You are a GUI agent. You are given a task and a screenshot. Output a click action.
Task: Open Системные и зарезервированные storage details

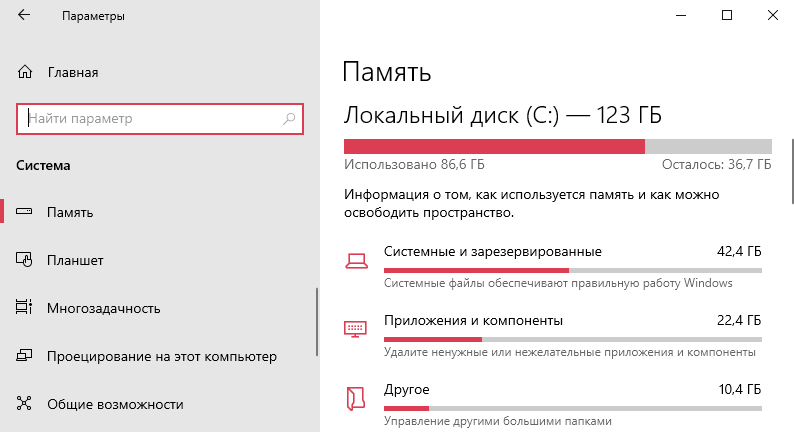coord(493,251)
